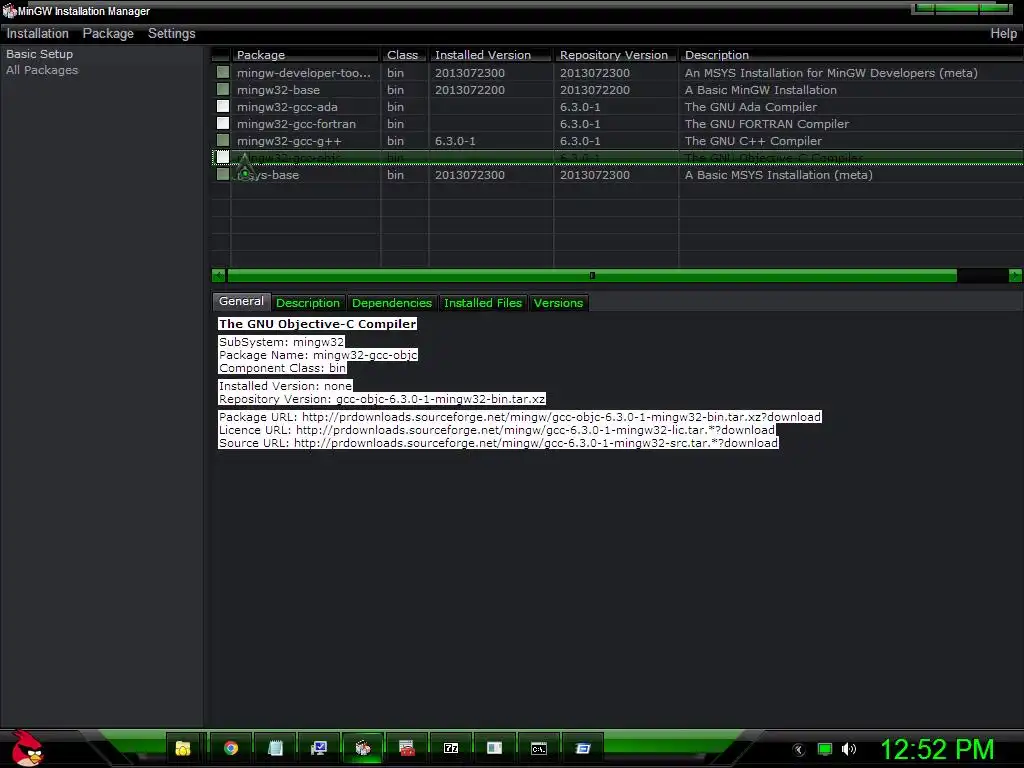Viewport: 1024px width, 768px height.
Task: Sort by the Class column header
Action: [x=405, y=55]
